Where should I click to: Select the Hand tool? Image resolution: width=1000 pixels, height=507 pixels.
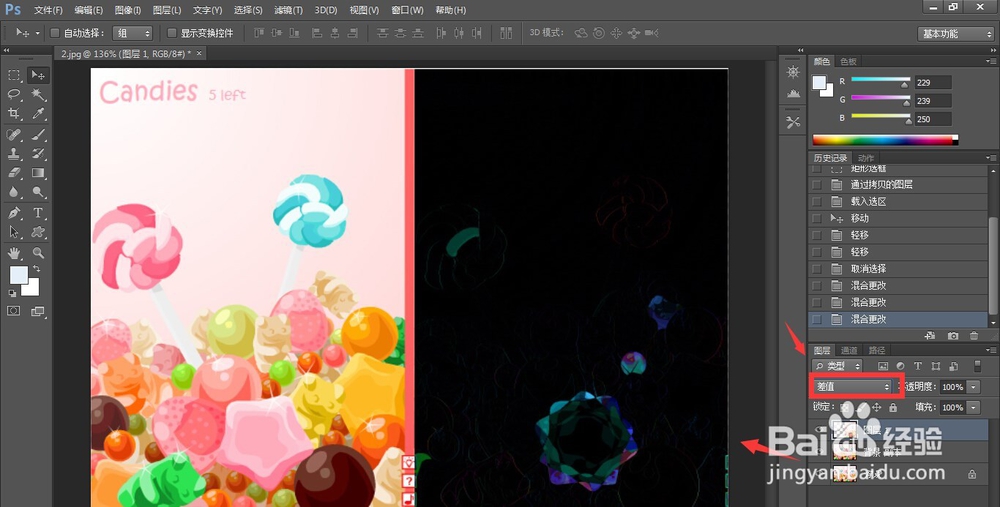tap(14, 253)
